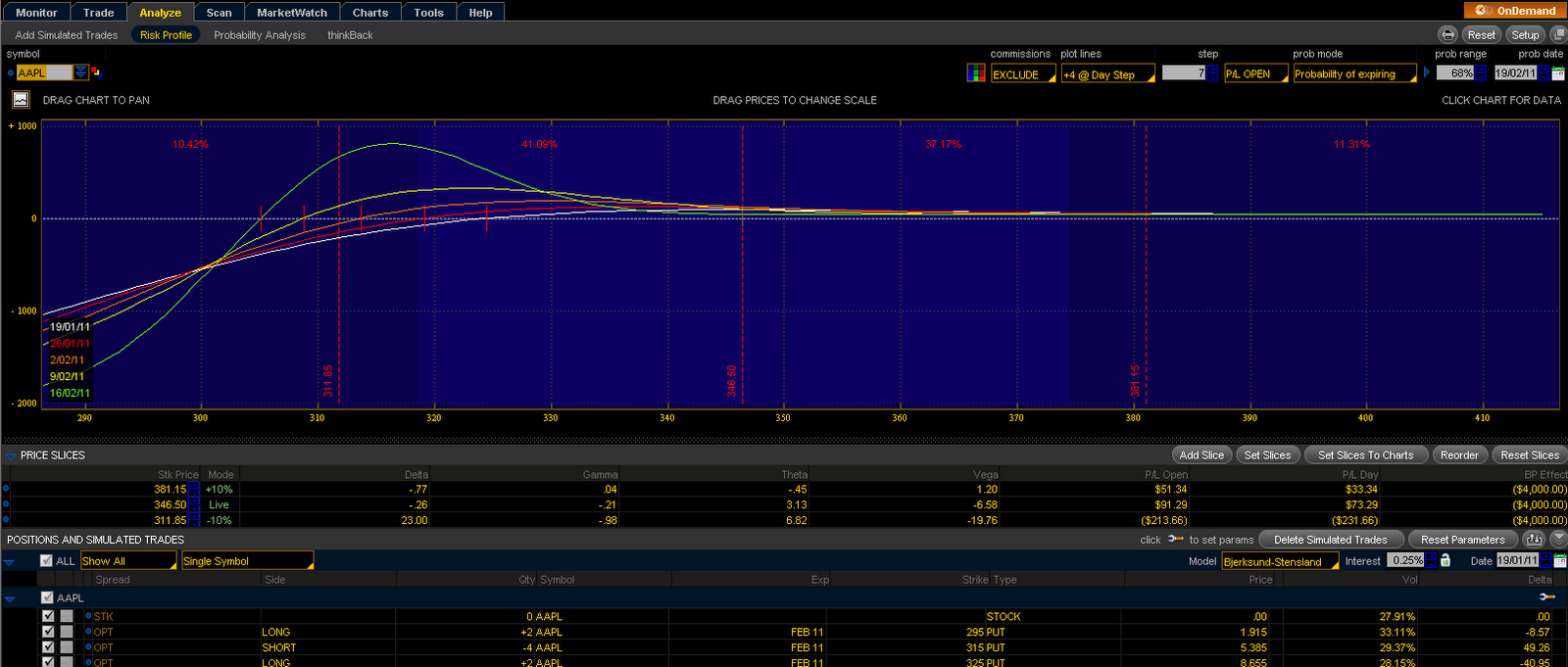Screen dimensions: 1568x667
Task: Click the blue arrow before prob range
Action: click(1427, 72)
